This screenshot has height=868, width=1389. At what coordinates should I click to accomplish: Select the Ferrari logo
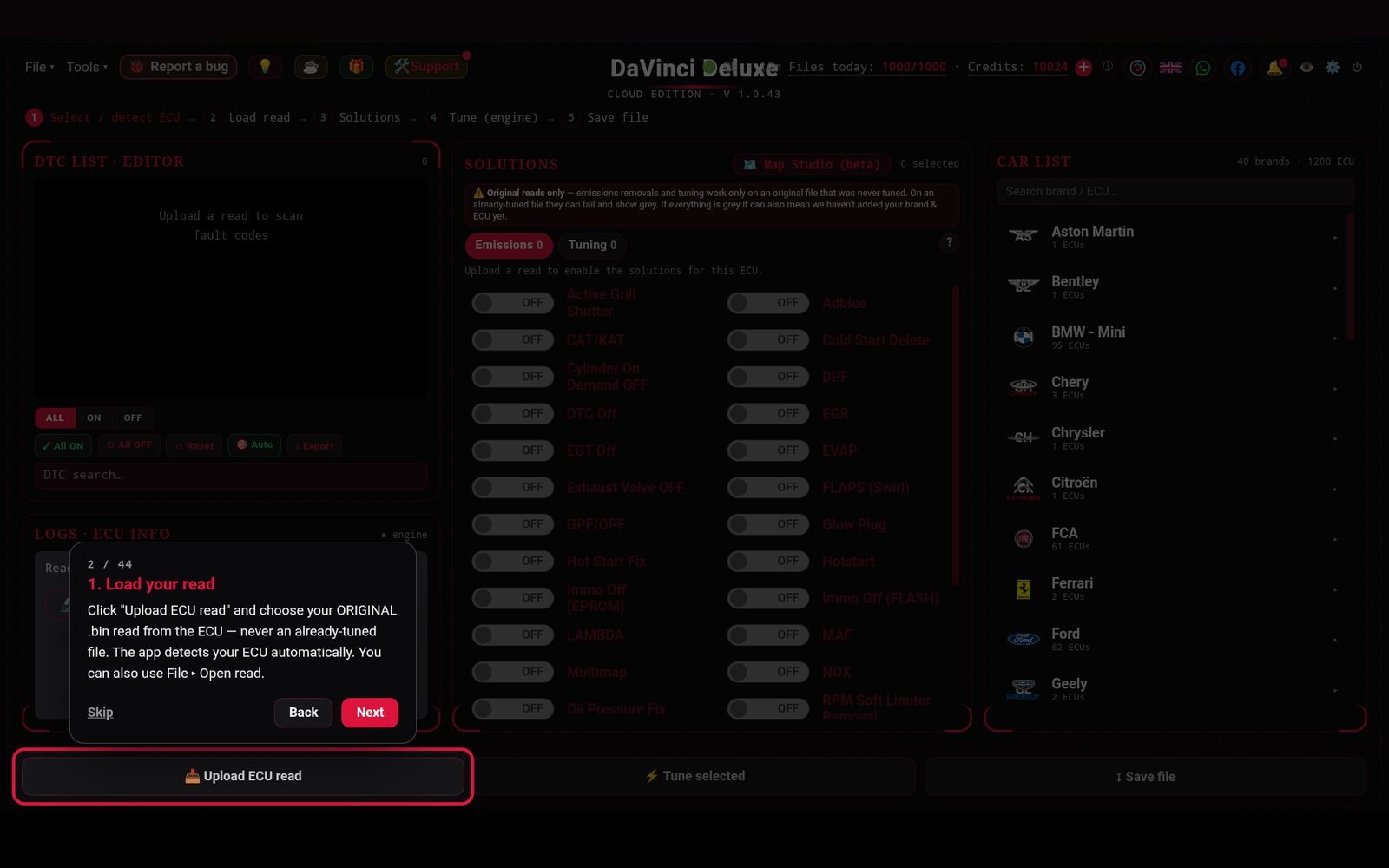[x=1024, y=589]
